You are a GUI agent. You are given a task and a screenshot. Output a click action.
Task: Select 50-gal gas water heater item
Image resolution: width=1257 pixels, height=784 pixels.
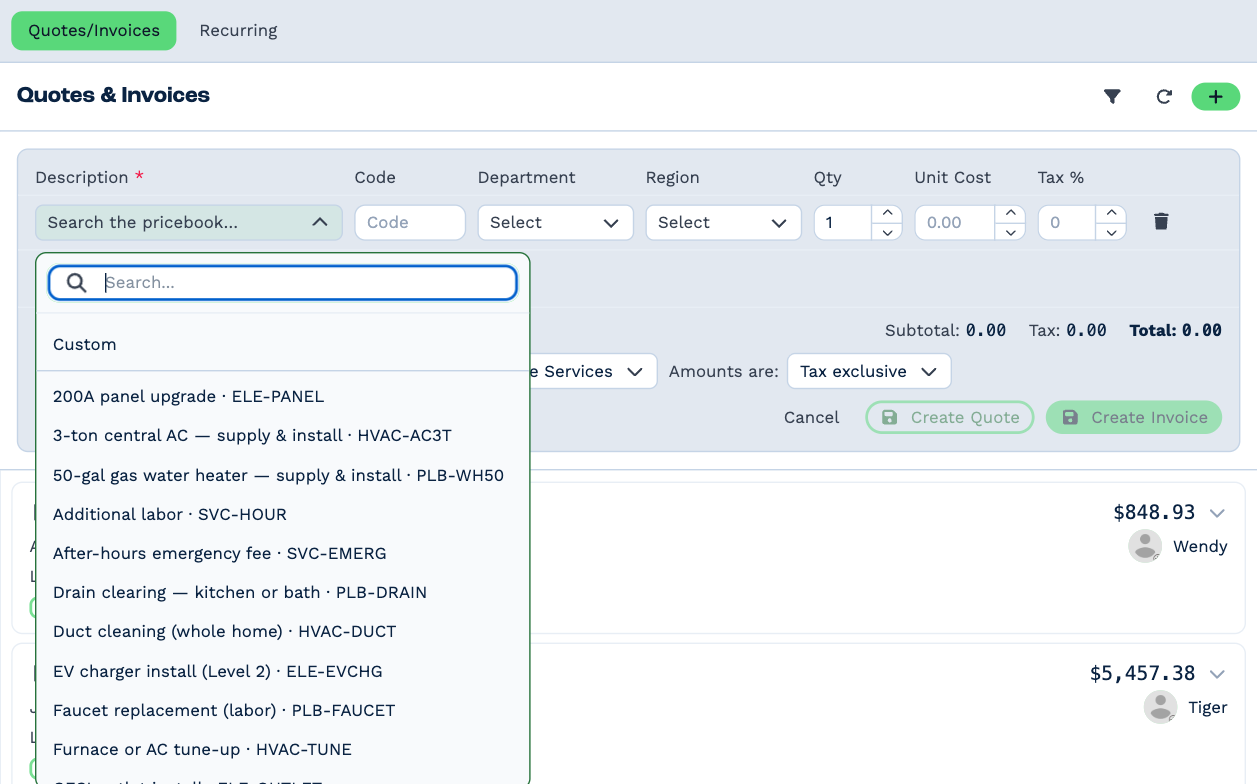click(x=283, y=475)
